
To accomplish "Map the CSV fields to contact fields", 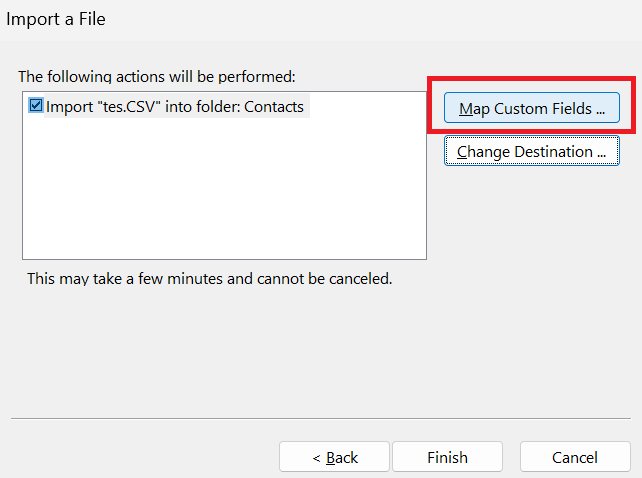I will (x=532, y=108).
